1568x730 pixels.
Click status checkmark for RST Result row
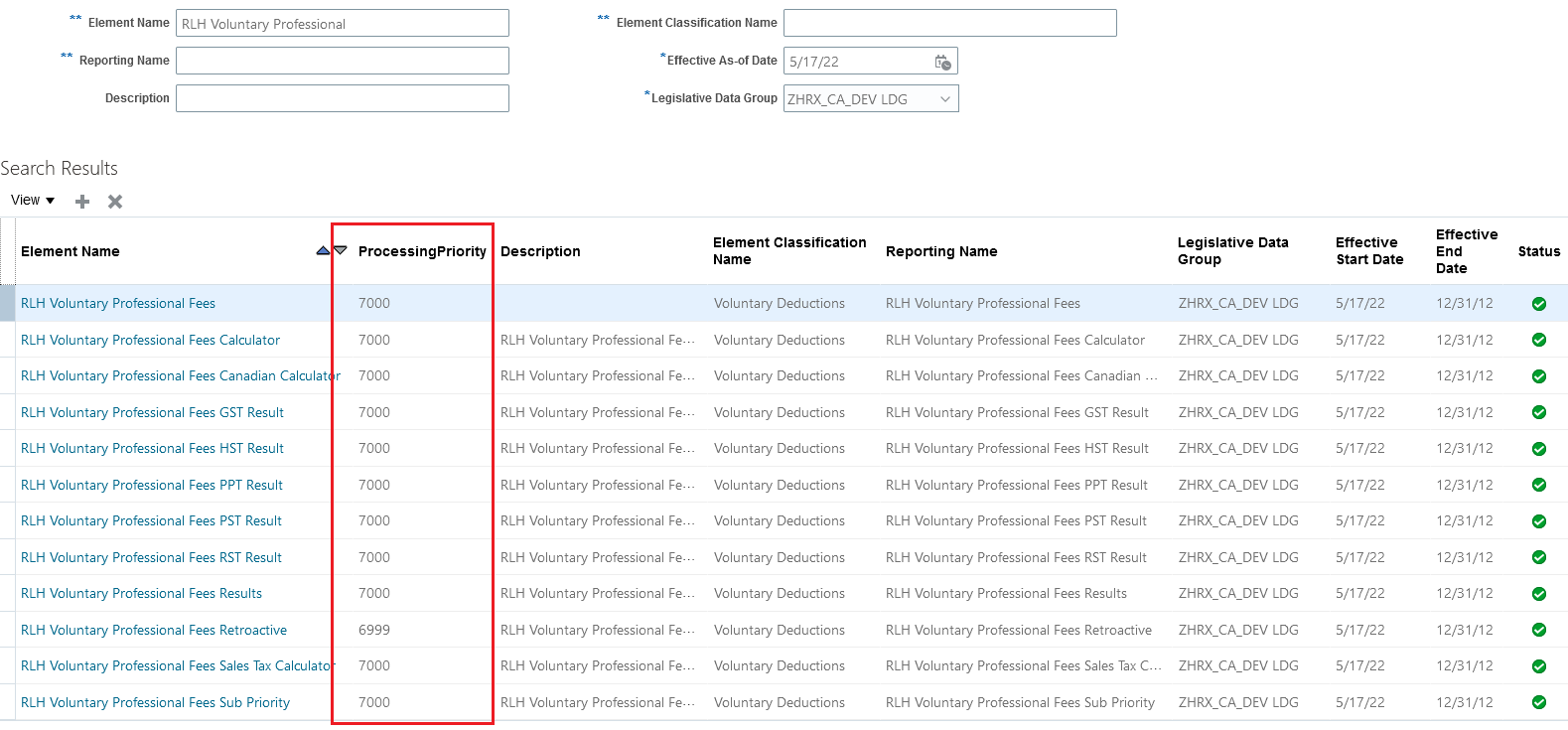(1539, 557)
